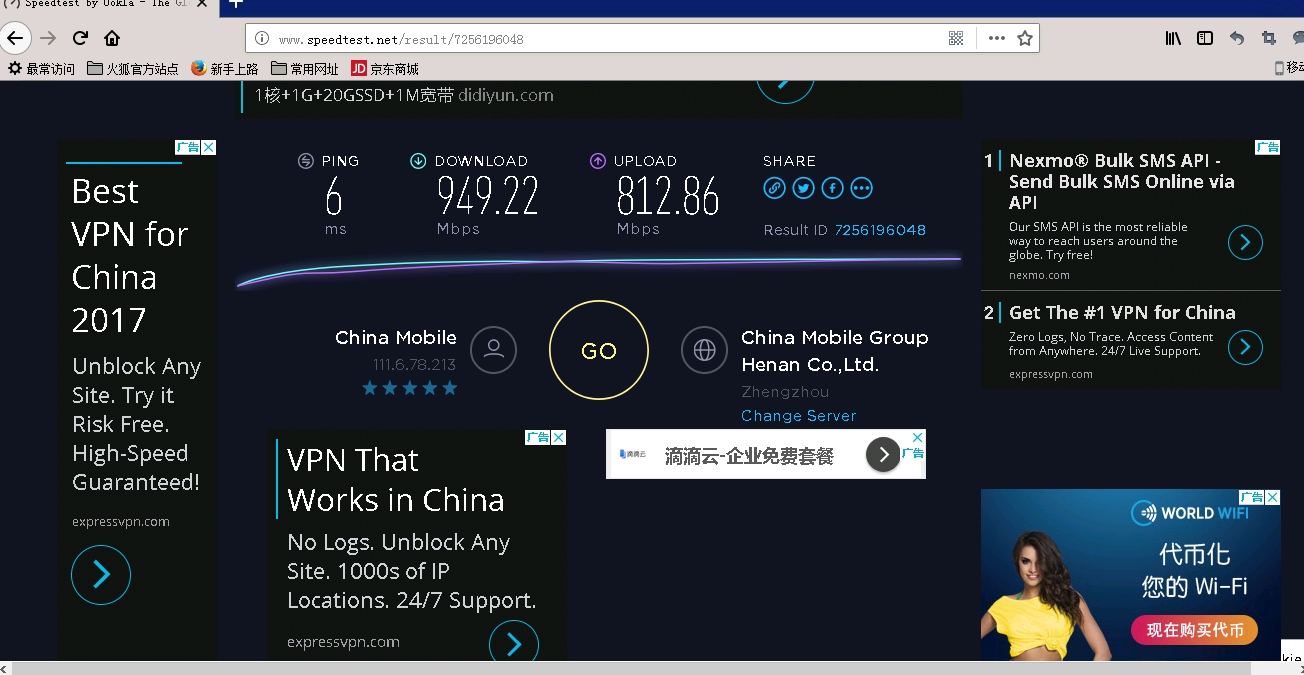1304x675 pixels.
Task: Open the Firefox Library menu
Action: 1173,38
